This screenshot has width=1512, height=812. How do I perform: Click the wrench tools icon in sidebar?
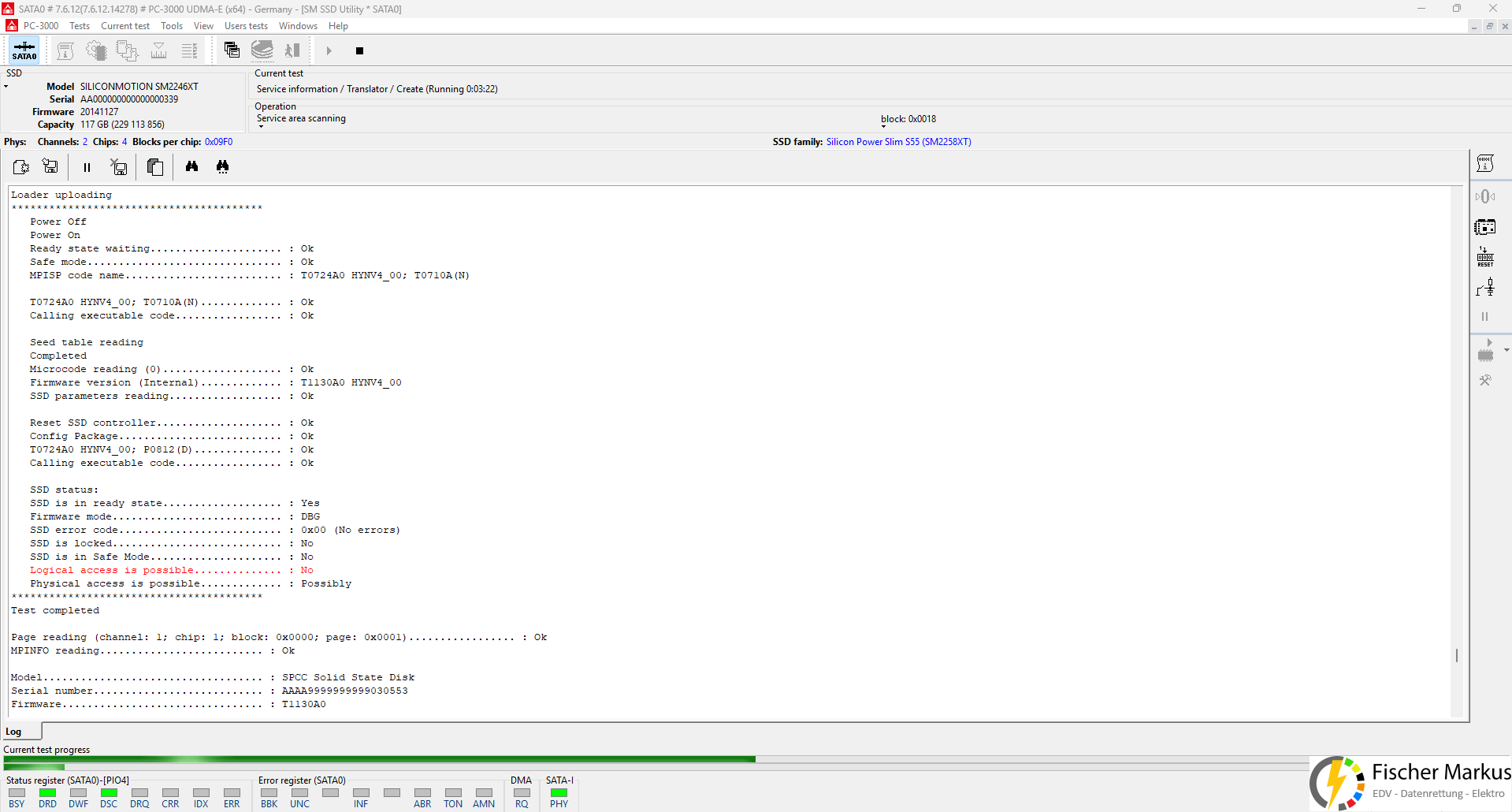1485,380
